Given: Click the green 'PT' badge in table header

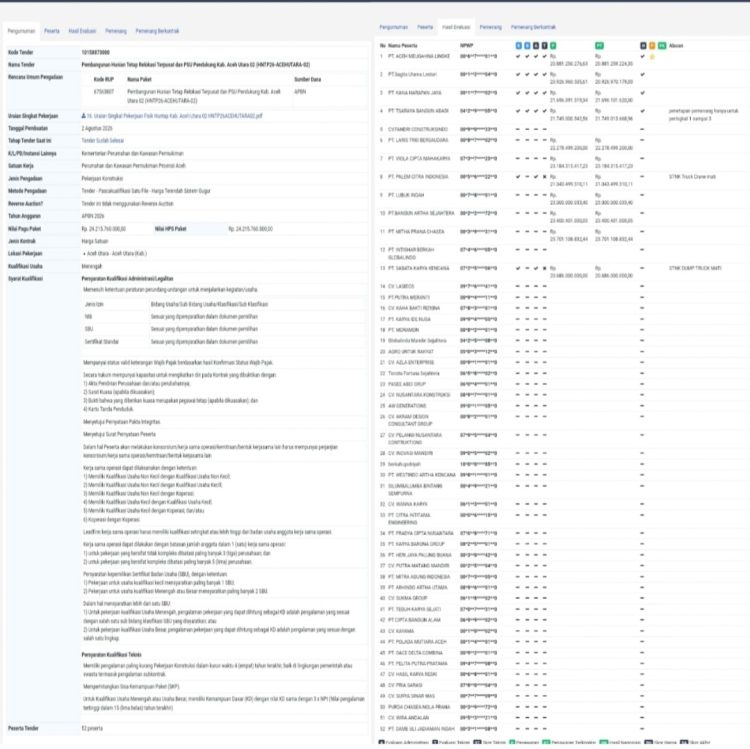Looking at the screenshot, I should (599, 46).
